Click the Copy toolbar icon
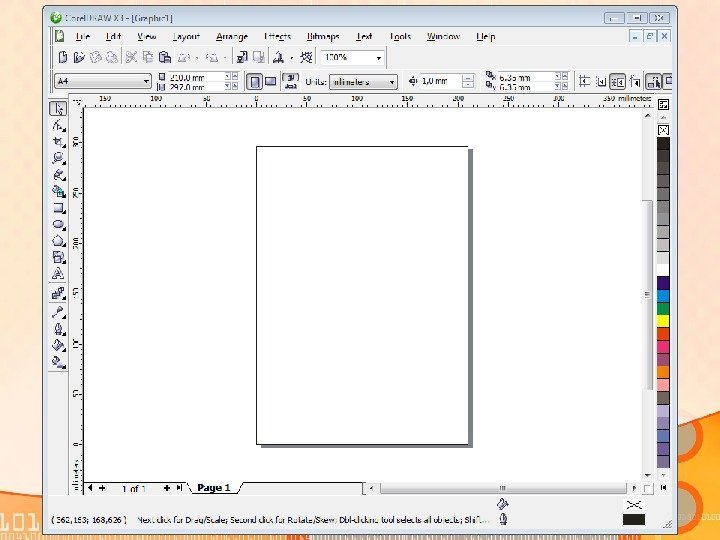720x540 pixels. pyautogui.click(x=148, y=57)
